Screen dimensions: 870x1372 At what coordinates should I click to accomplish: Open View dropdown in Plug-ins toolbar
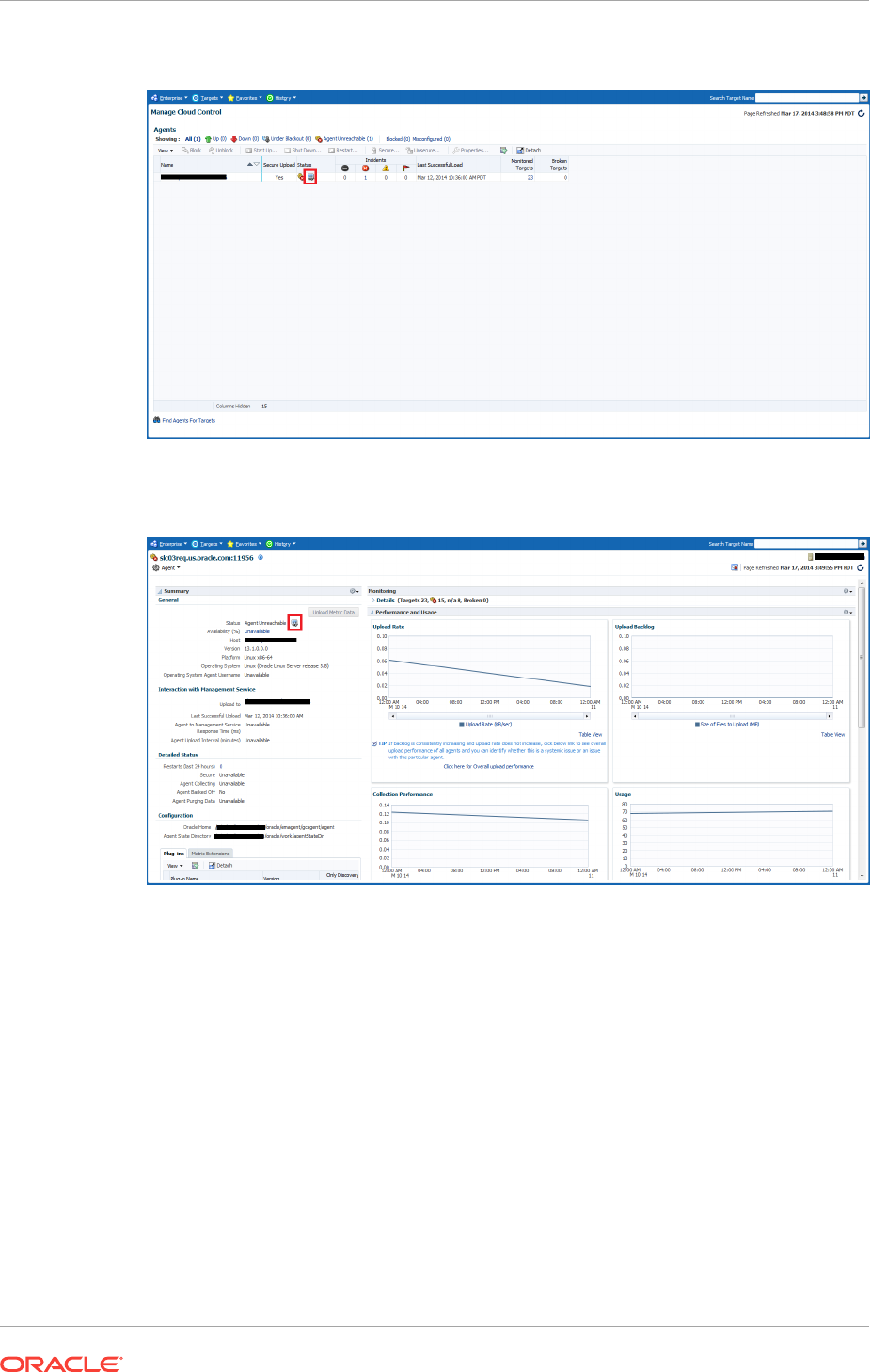pos(175,866)
